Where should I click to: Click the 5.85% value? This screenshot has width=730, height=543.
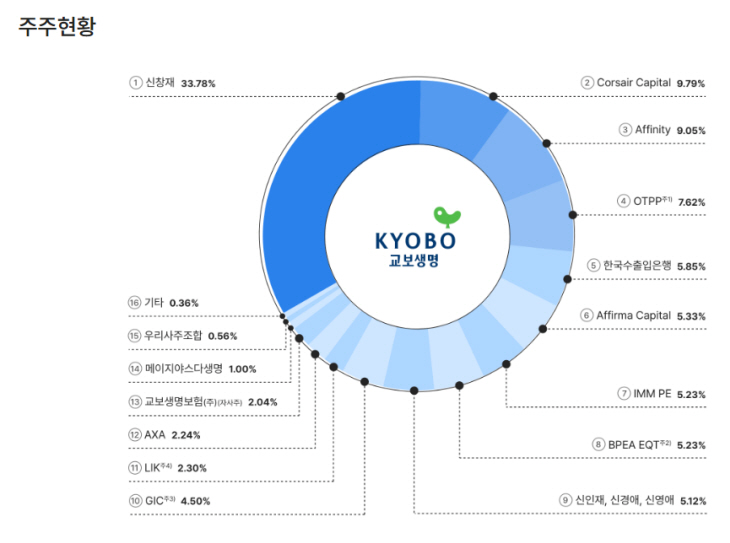click(691, 266)
